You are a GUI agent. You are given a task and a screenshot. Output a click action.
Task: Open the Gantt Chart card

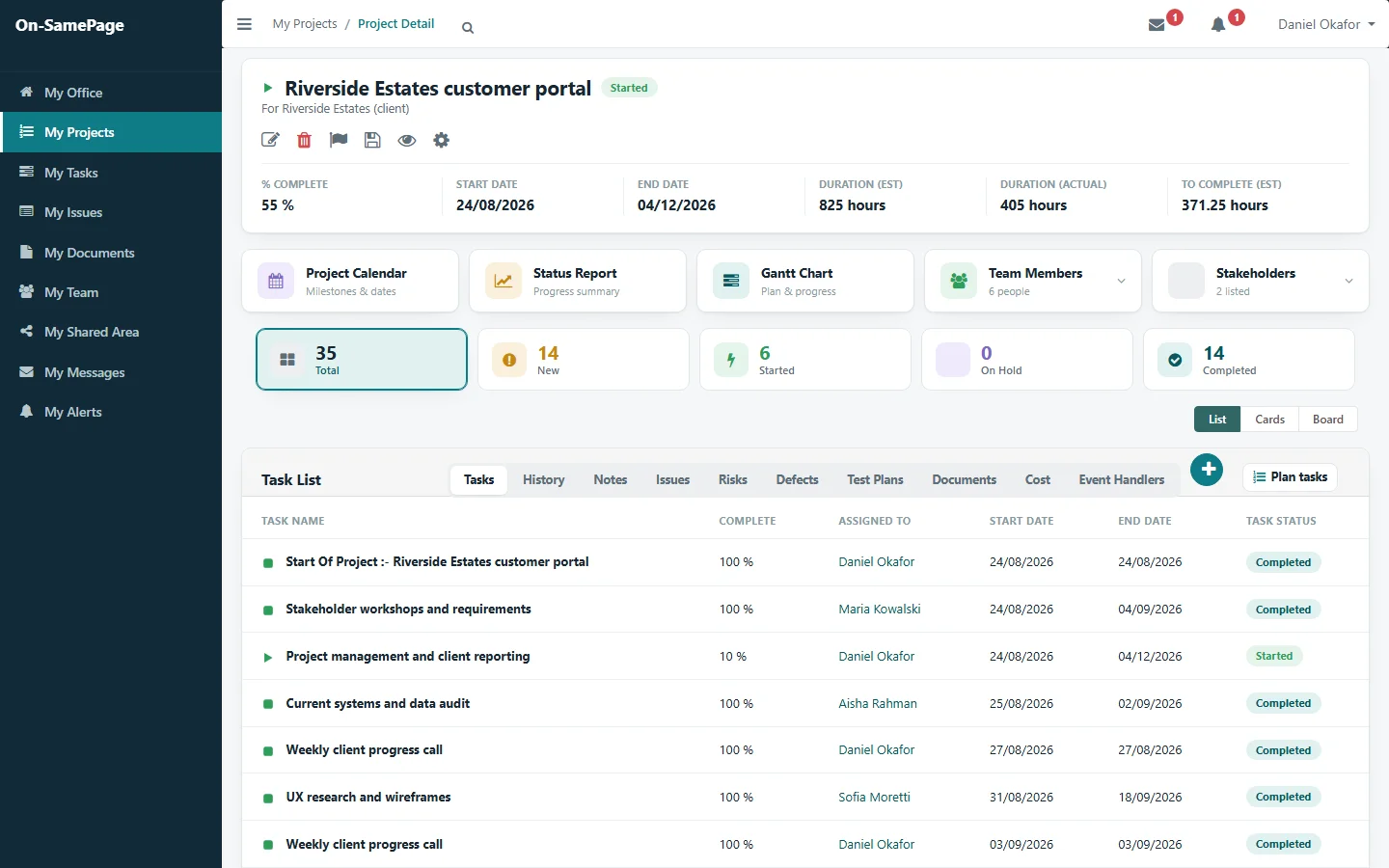tap(805, 281)
